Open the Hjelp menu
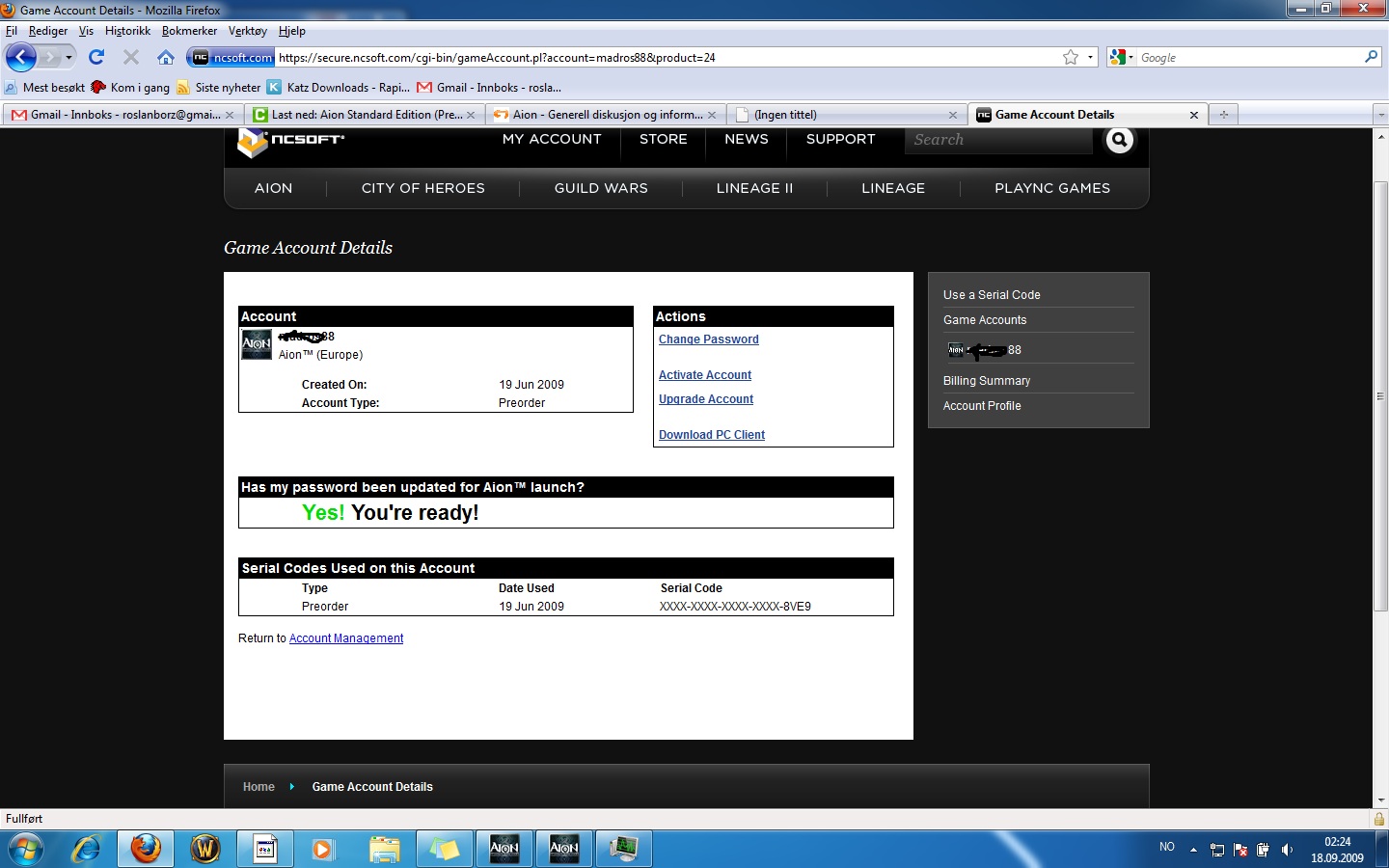Viewport: 1389px width, 868px height. (x=292, y=31)
